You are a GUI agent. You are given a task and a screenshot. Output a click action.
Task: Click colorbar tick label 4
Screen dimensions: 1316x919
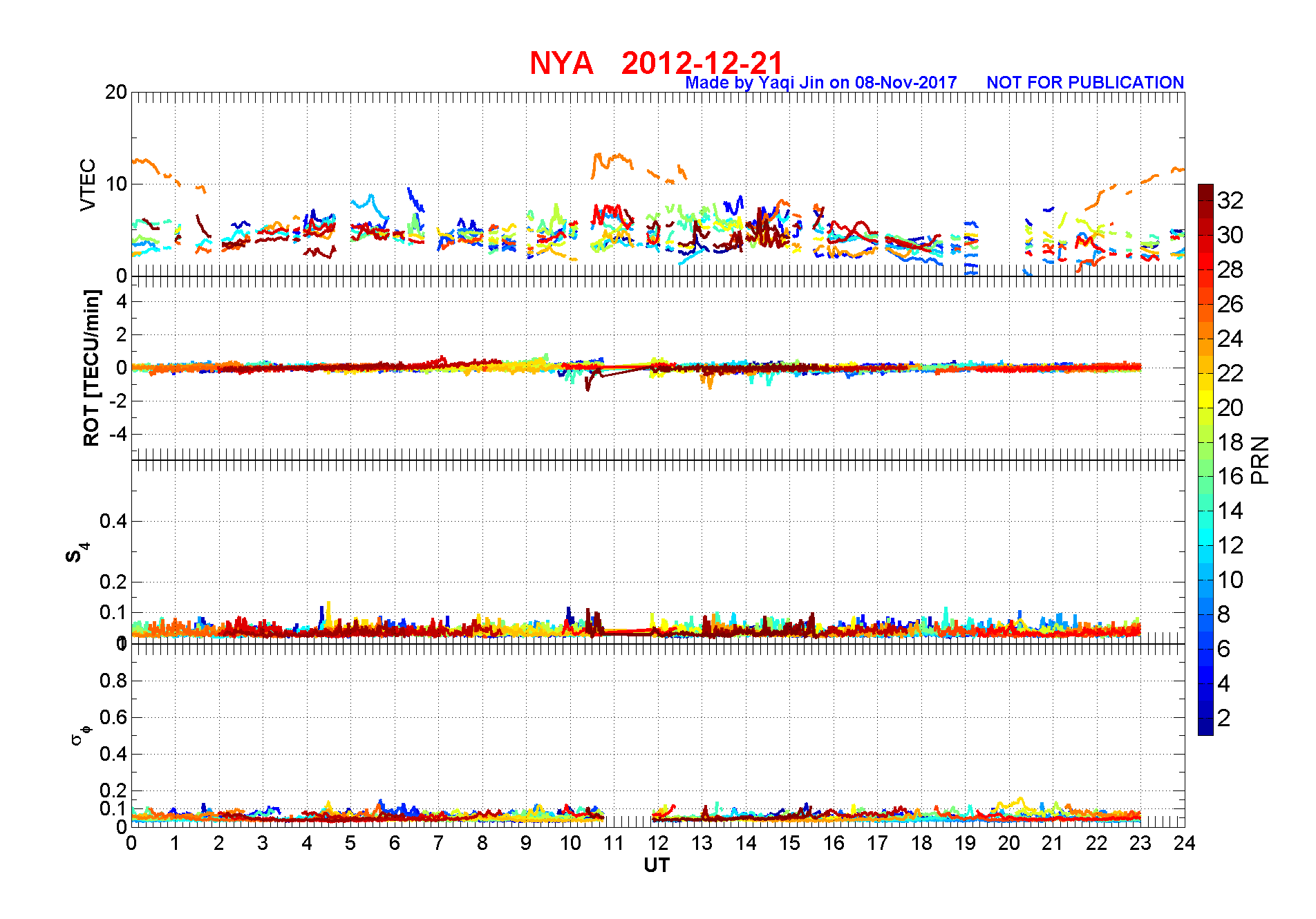[x=1223, y=683]
